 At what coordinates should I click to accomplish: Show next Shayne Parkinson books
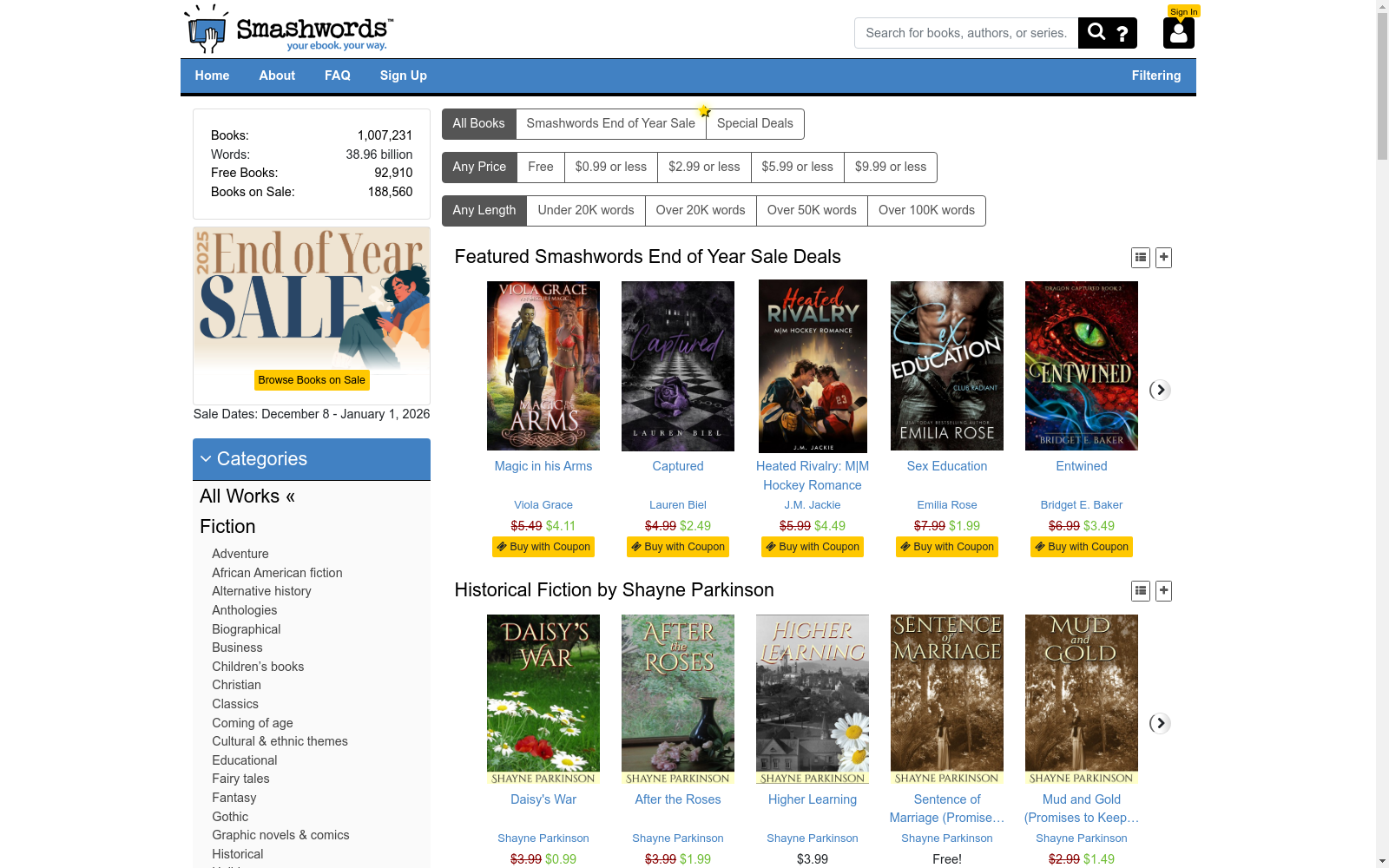[1160, 723]
